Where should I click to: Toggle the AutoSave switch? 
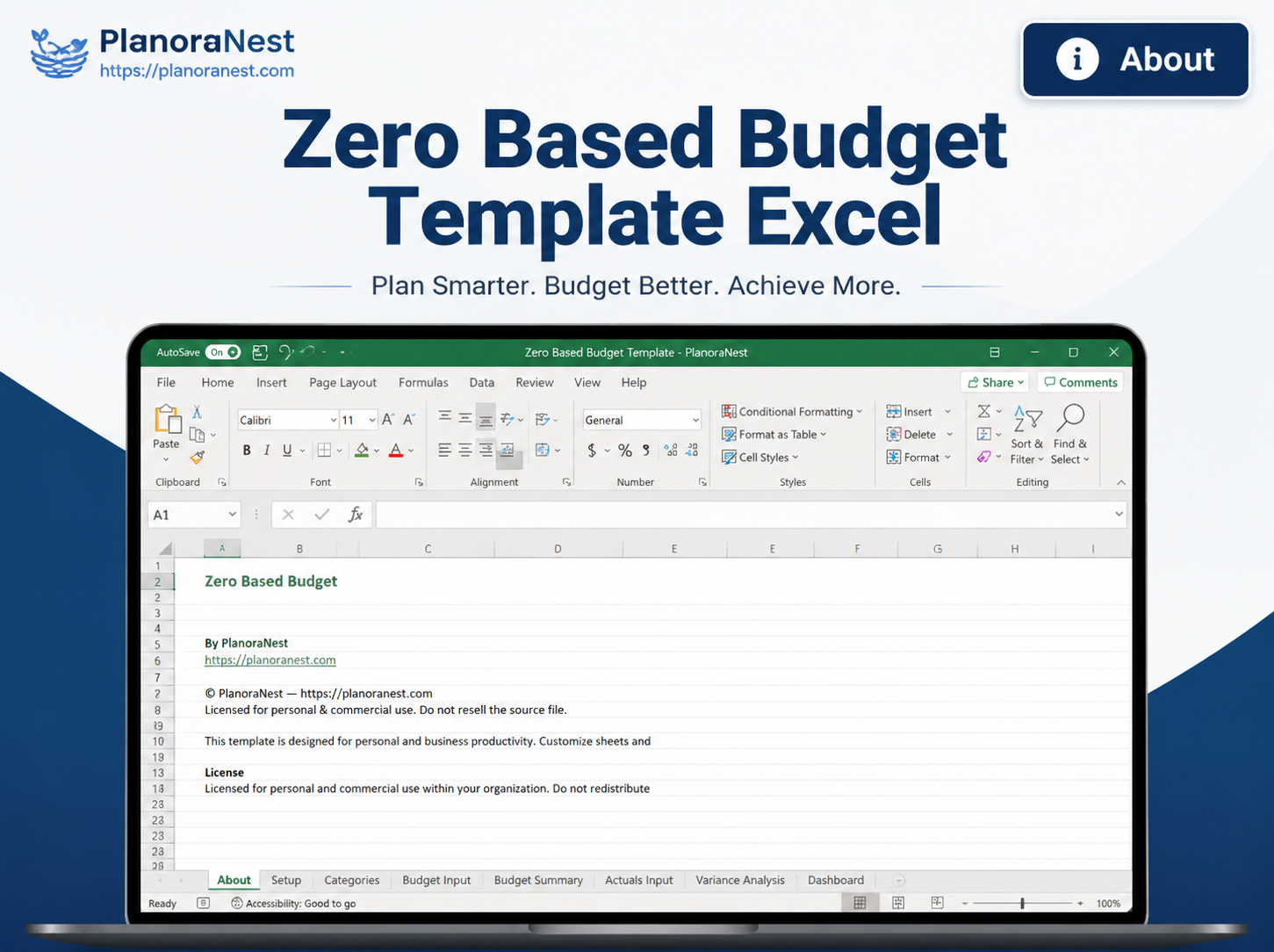pos(223,352)
